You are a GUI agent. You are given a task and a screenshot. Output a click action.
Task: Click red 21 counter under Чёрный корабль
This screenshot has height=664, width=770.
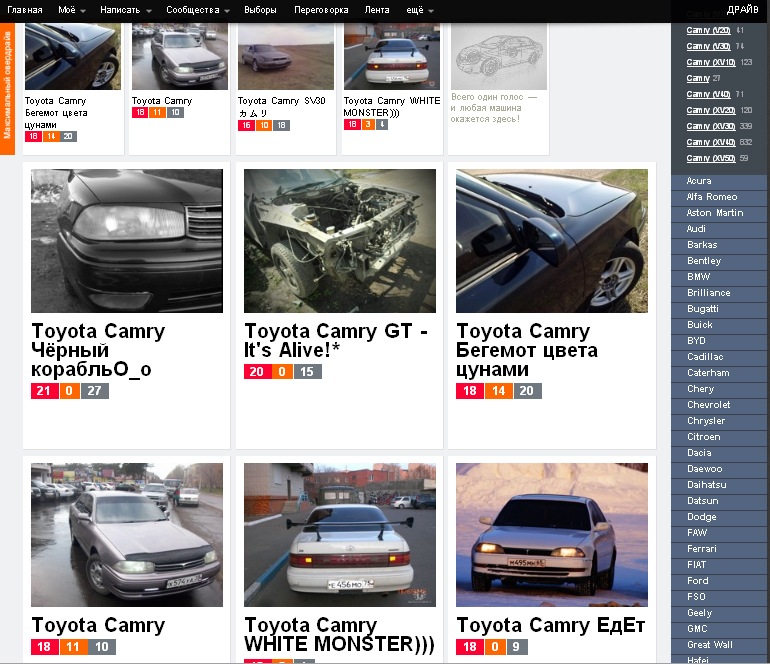(44, 391)
